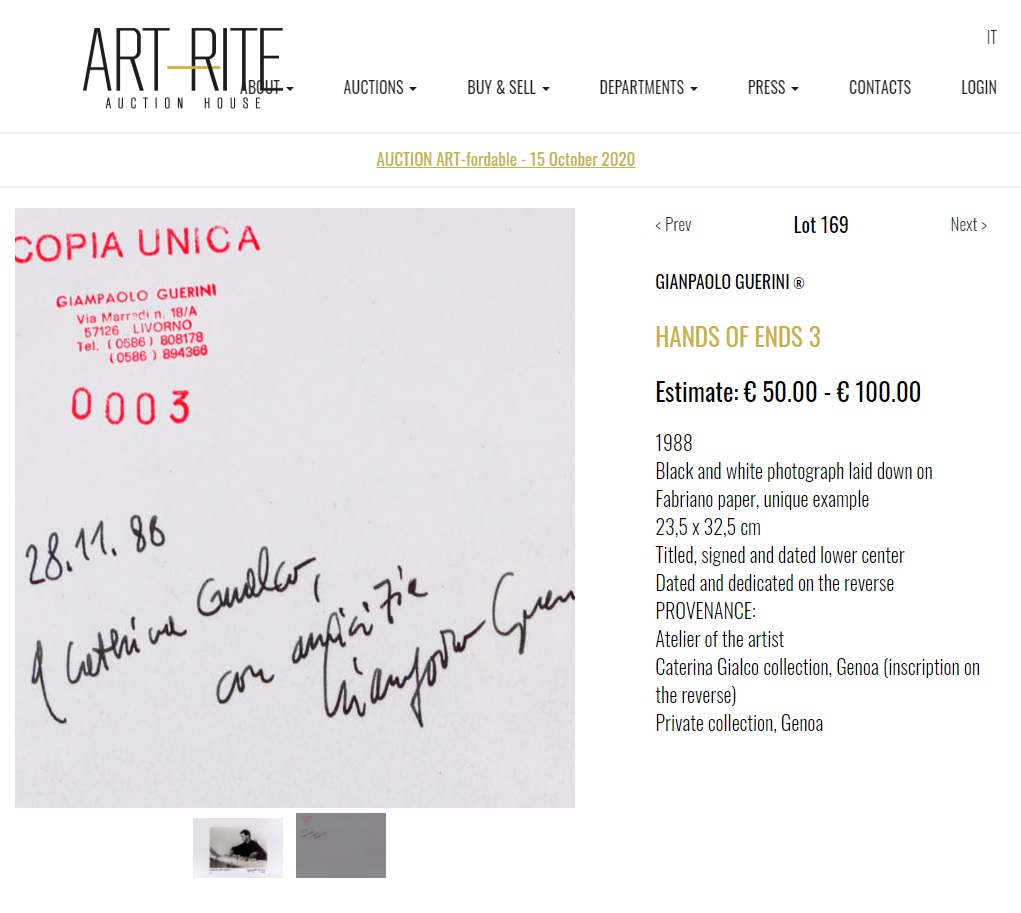1021x913 pixels.
Task: Open the ART-fordable 15 October 2020 auction link
Action: pyautogui.click(x=505, y=160)
